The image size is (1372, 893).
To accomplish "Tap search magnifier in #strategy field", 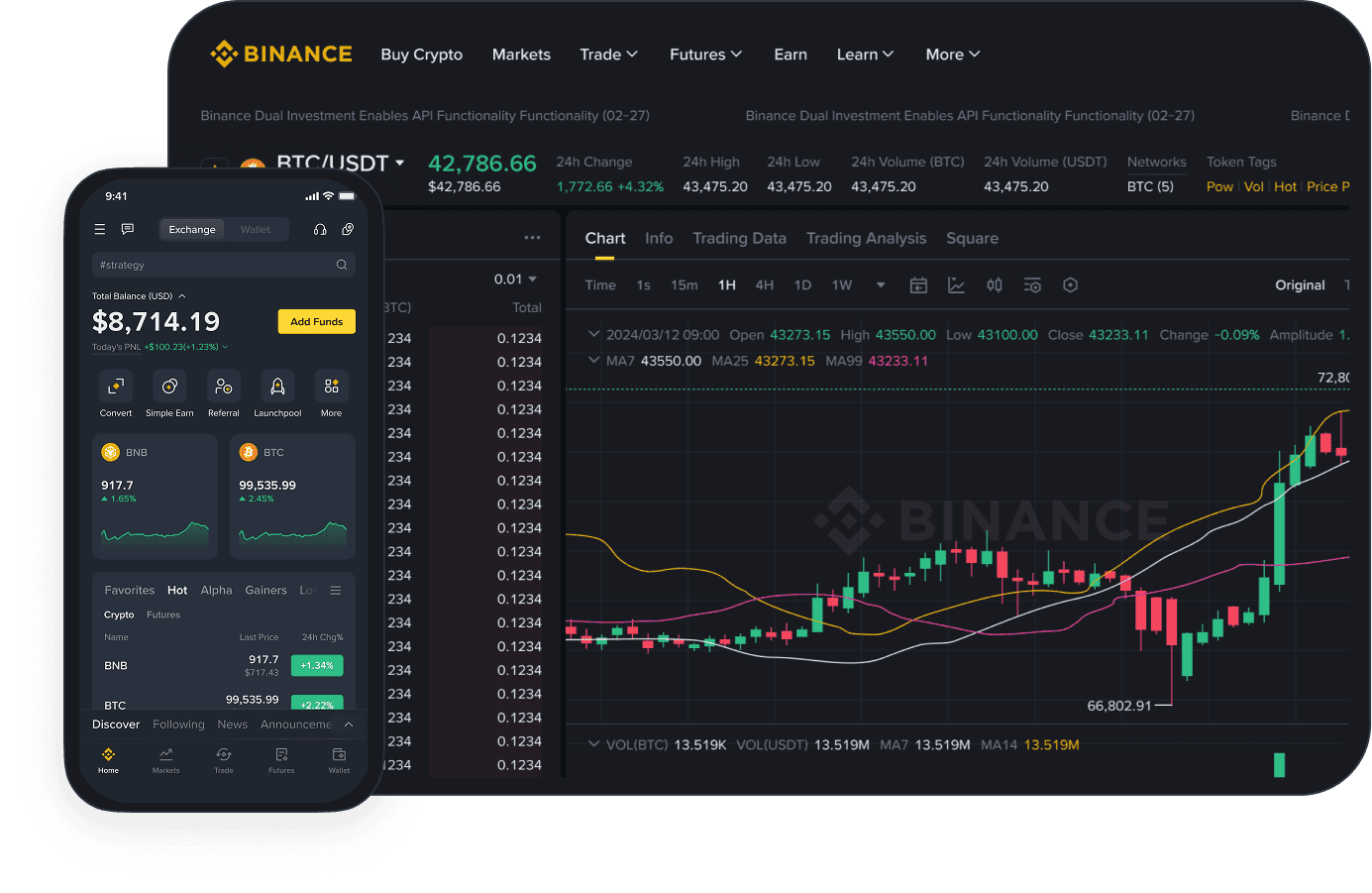I will pyautogui.click(x=342, y=265).
